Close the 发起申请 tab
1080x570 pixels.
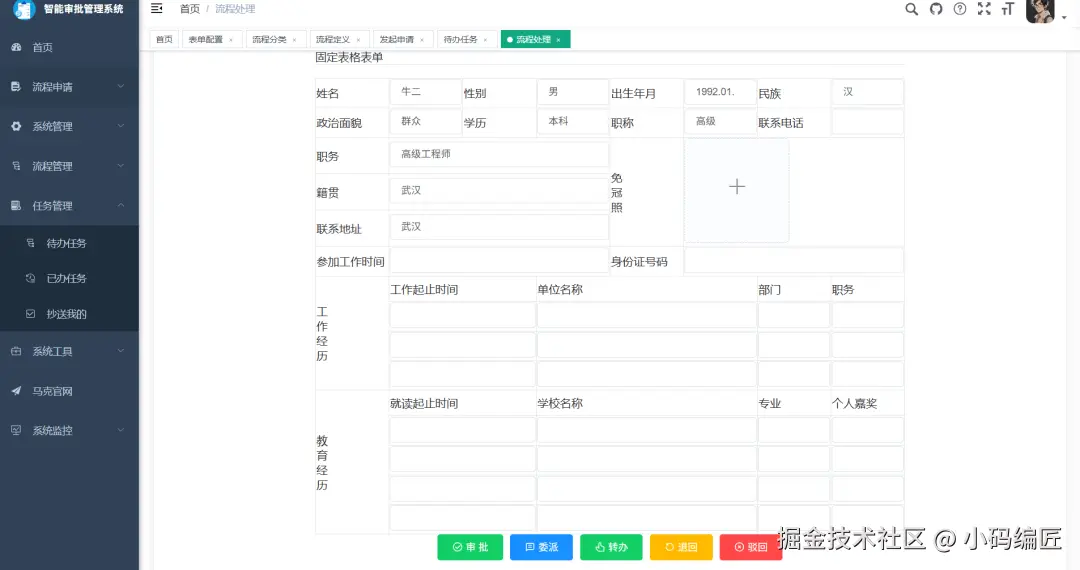tap(422, 40)
